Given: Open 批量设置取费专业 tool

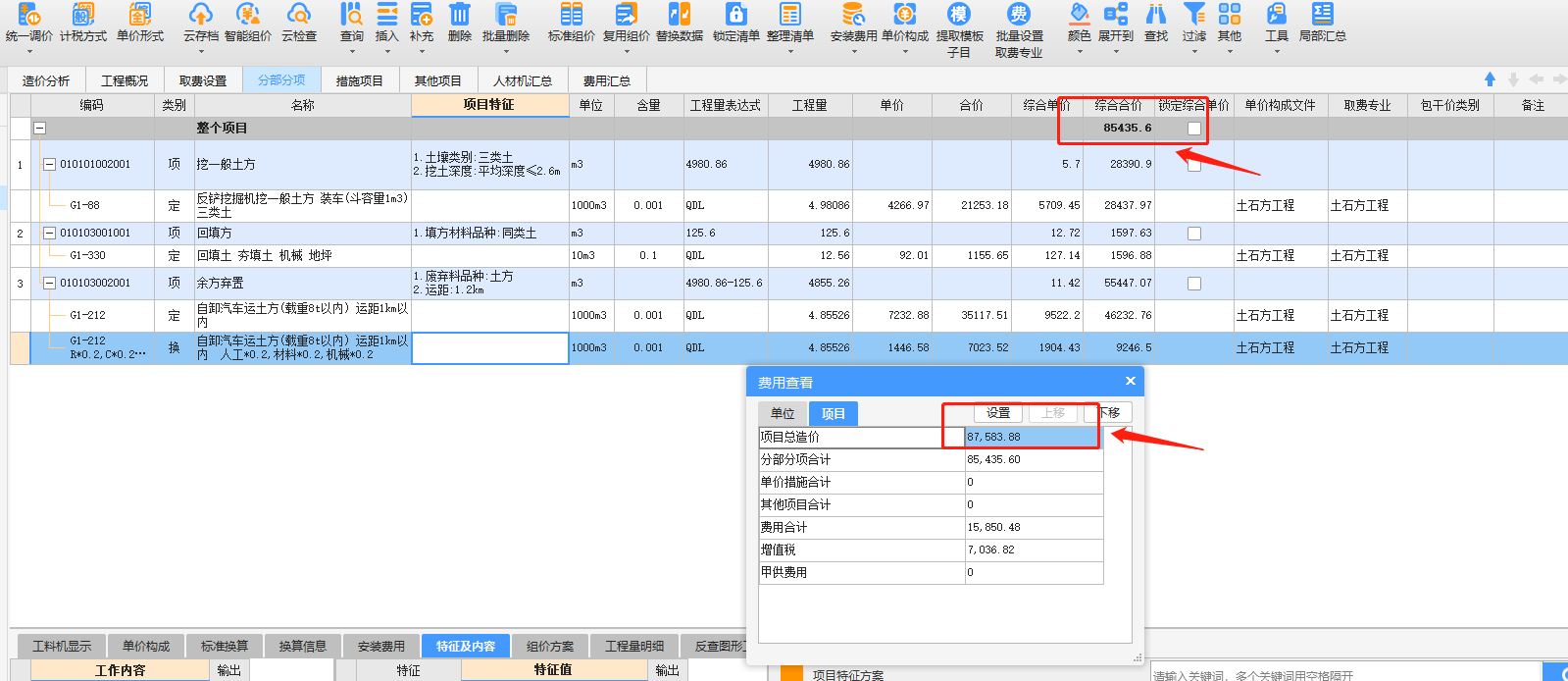Looking at the screenshot, I should (1019, 29).
